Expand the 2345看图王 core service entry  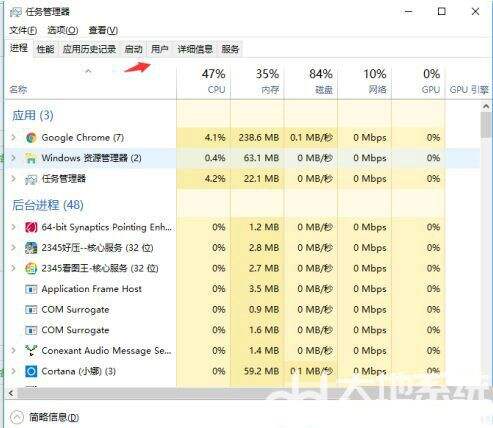13,268
